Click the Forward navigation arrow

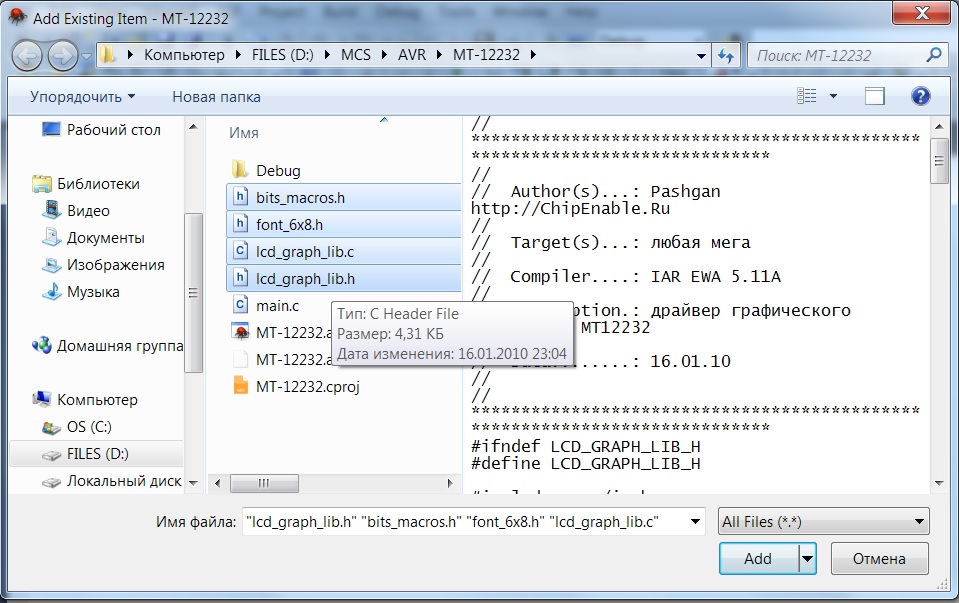click(x=62, y=55)
